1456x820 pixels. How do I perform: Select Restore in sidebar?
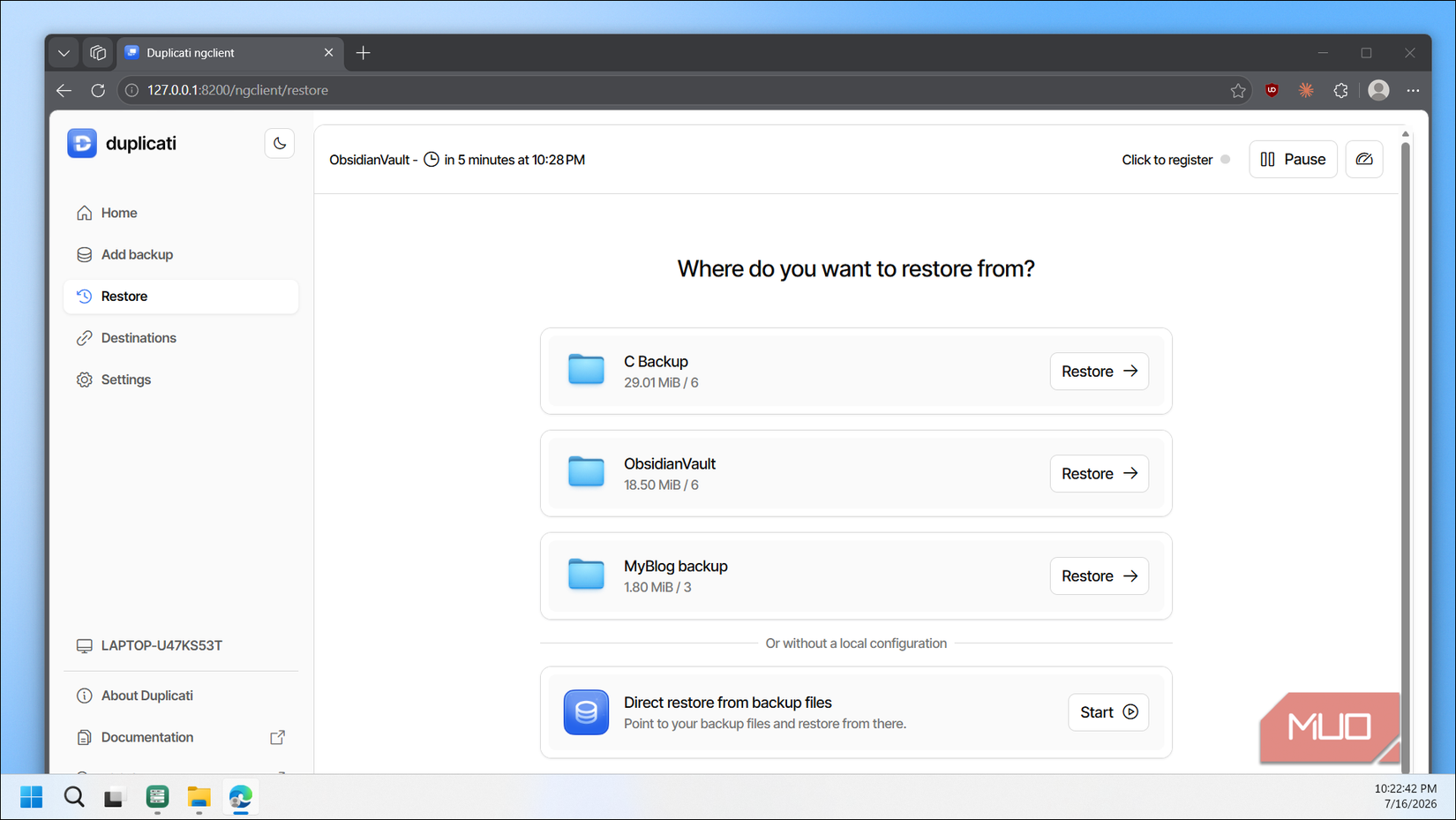tap(181, 297)
